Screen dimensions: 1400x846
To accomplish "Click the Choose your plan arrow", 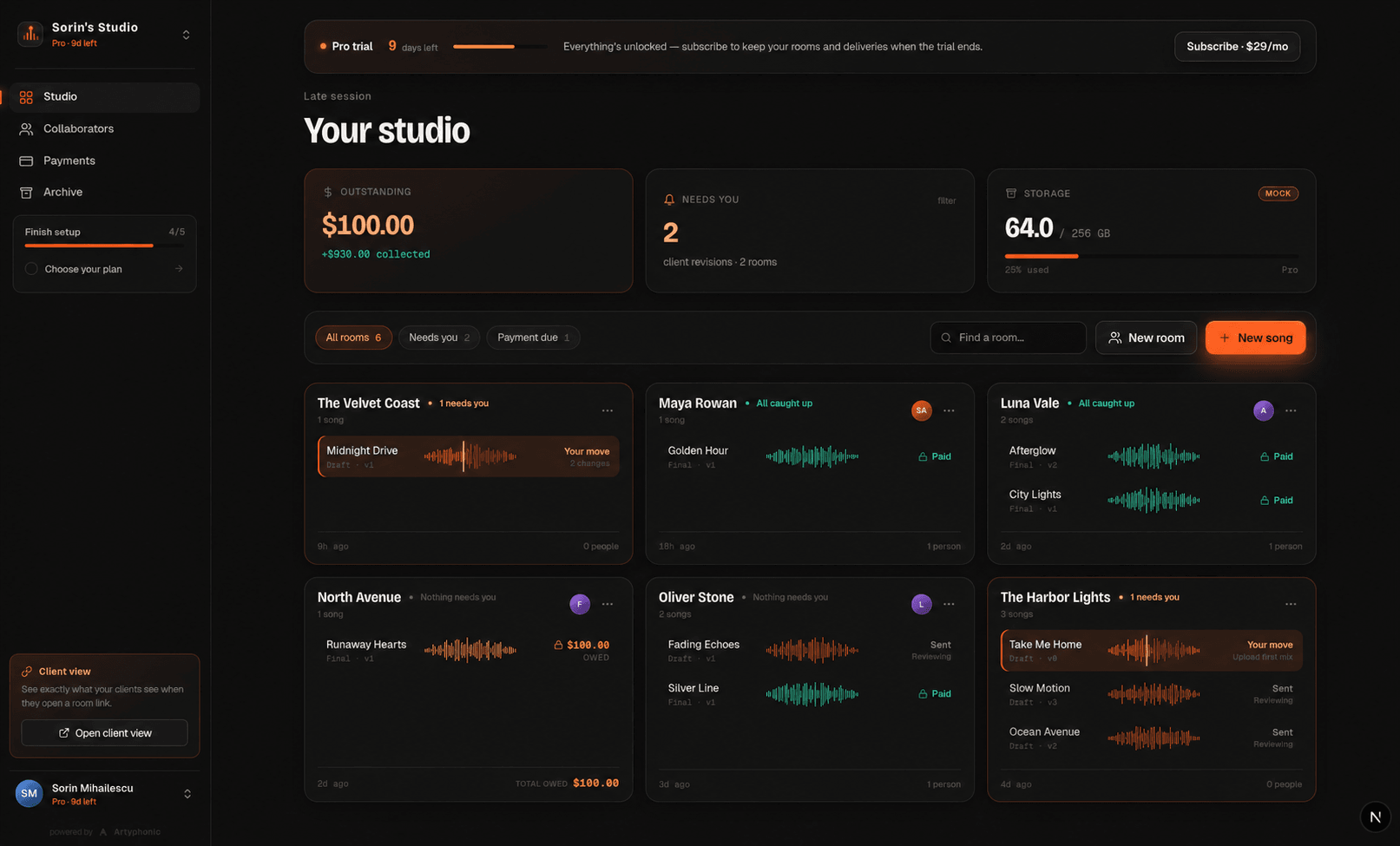I will pos(179,269).
